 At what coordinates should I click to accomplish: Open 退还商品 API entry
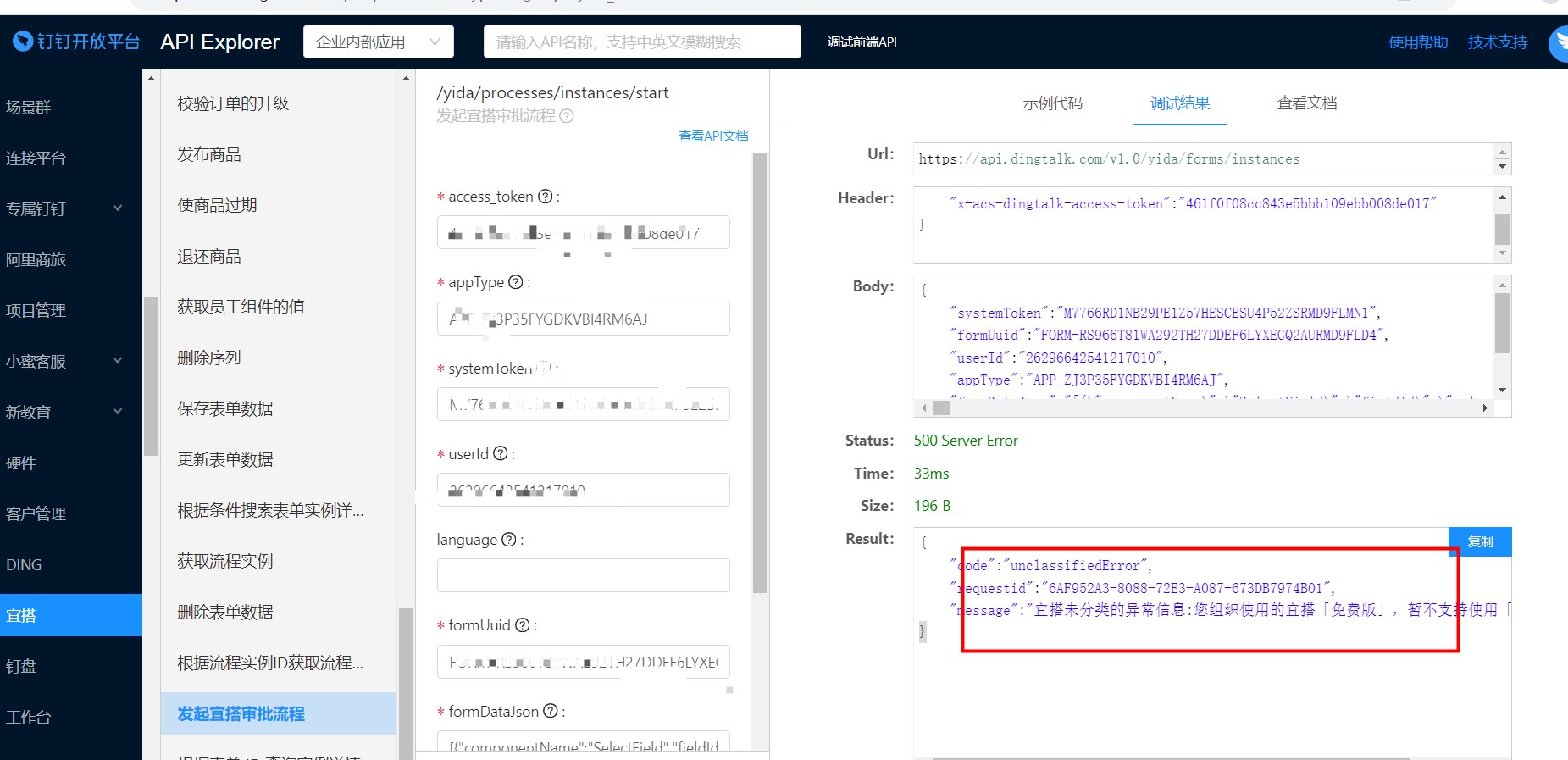[209, 256]
